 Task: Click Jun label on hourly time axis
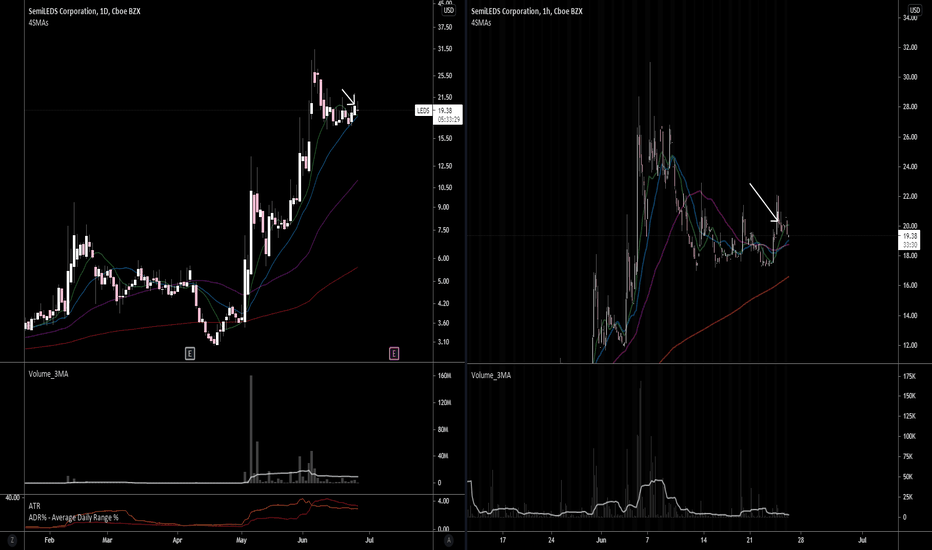[601, 540]
